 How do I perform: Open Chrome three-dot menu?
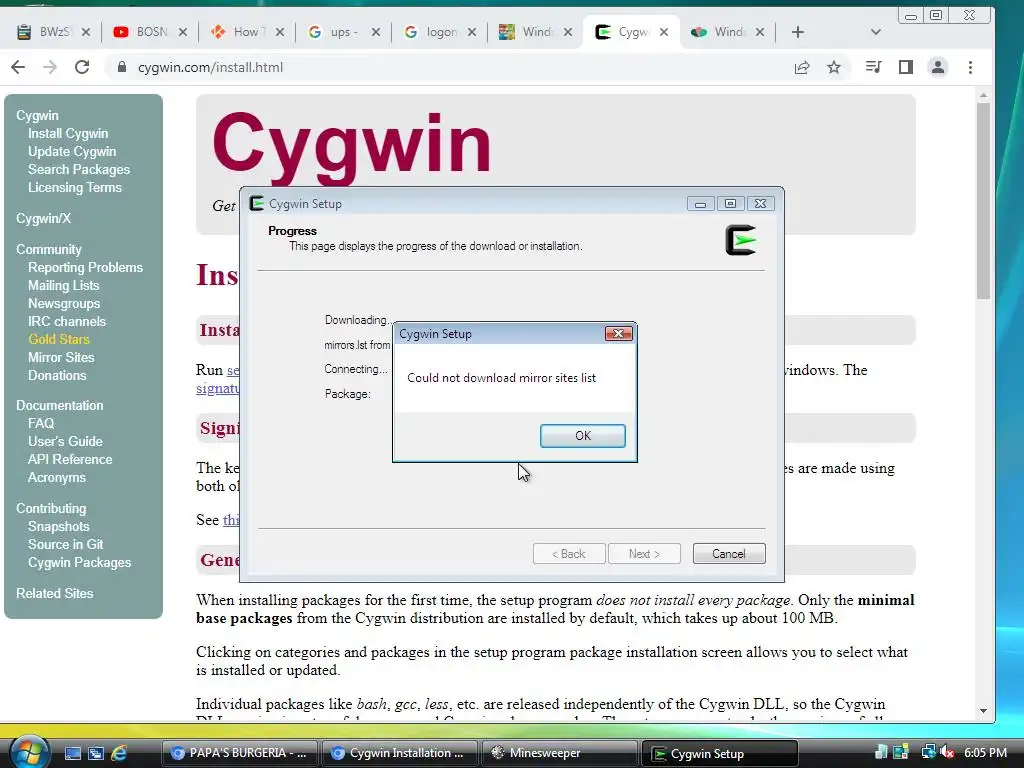(970, 67)
